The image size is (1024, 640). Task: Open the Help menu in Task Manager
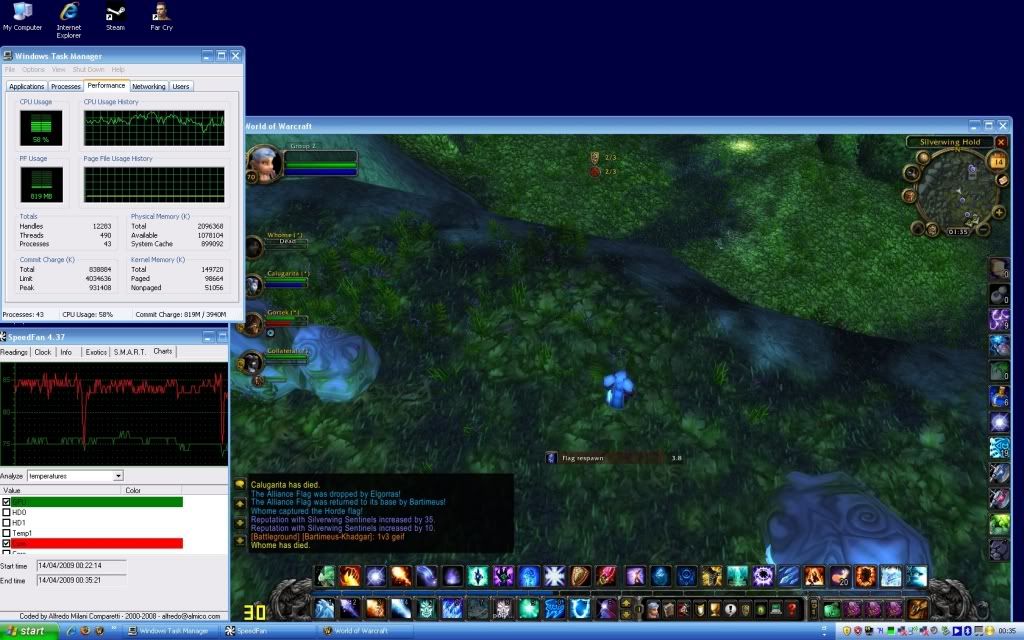point(118,69)
